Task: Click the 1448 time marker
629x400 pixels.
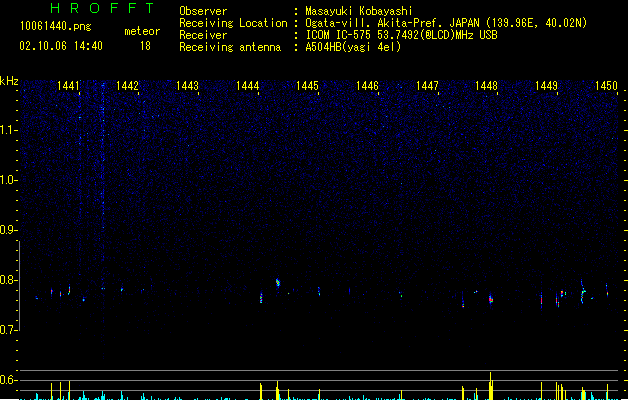Action: [487, 86]
